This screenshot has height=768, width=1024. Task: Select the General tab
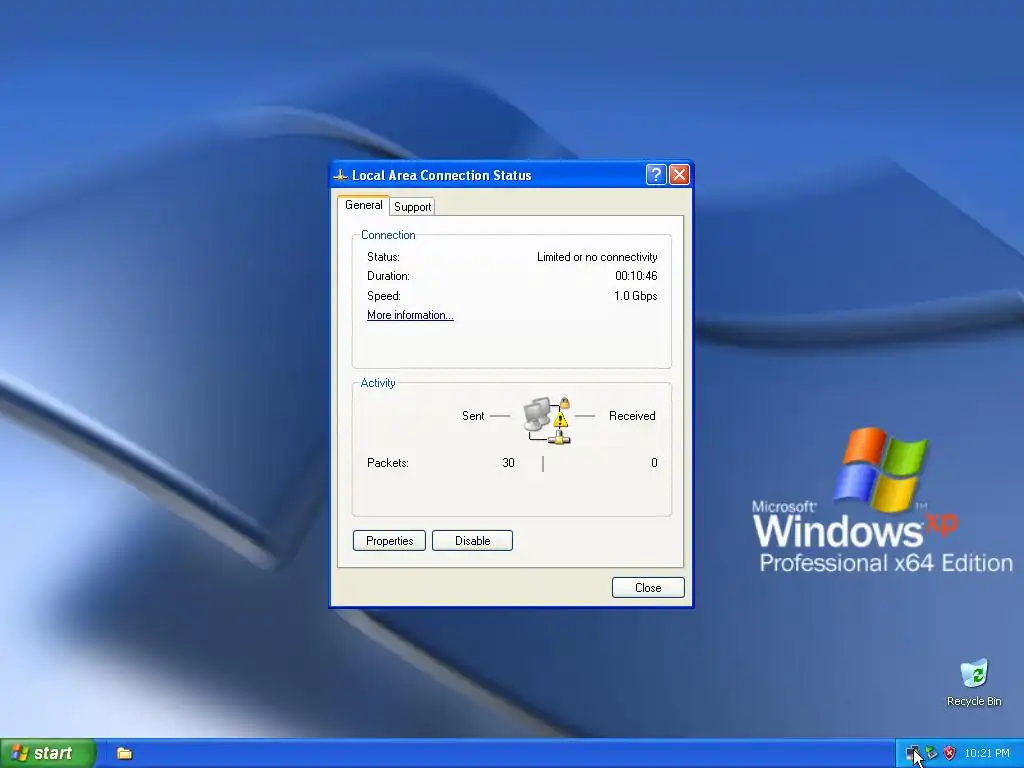click(363, 205)
